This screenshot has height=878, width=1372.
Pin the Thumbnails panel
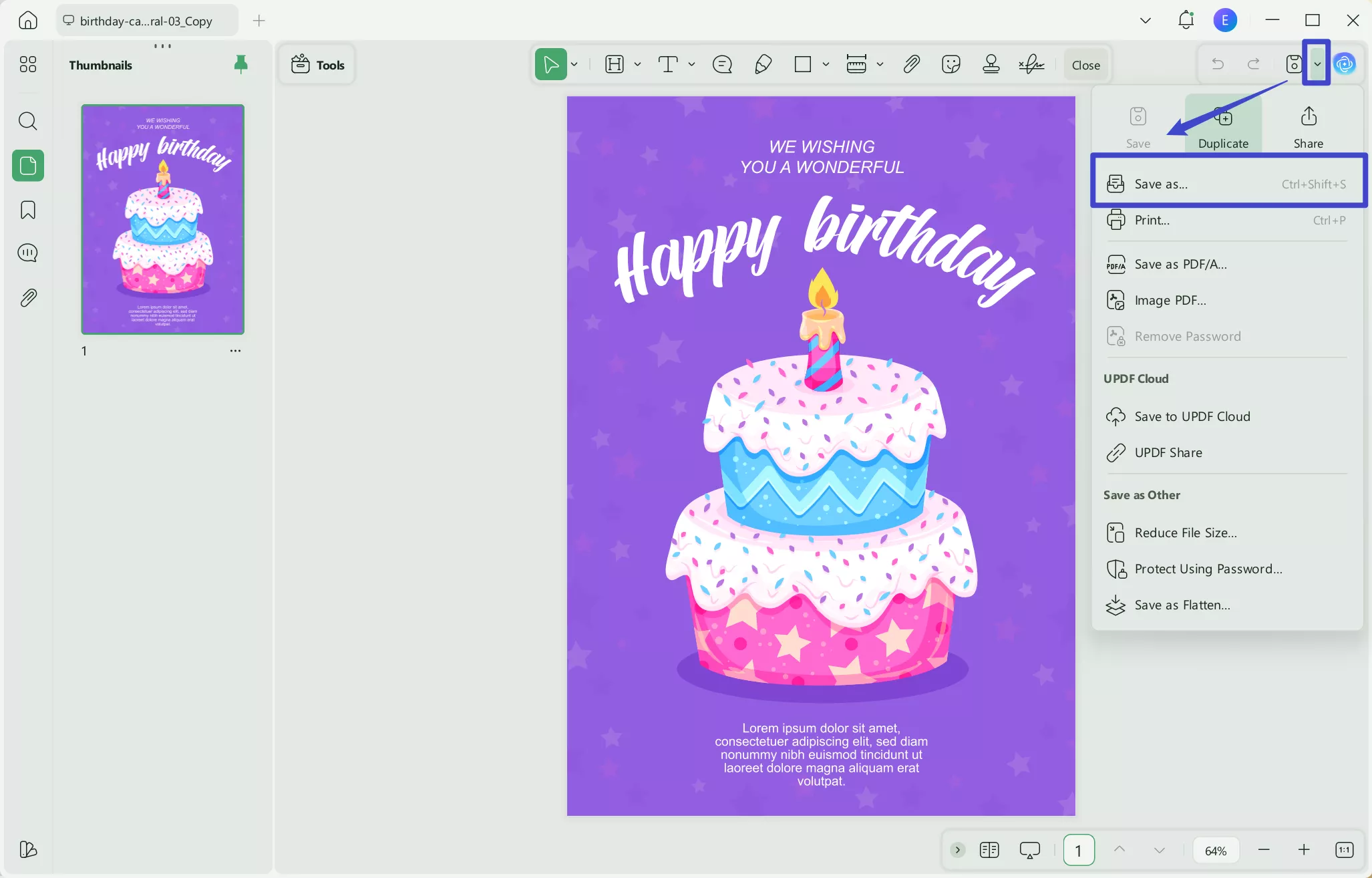tap(240, 63)
